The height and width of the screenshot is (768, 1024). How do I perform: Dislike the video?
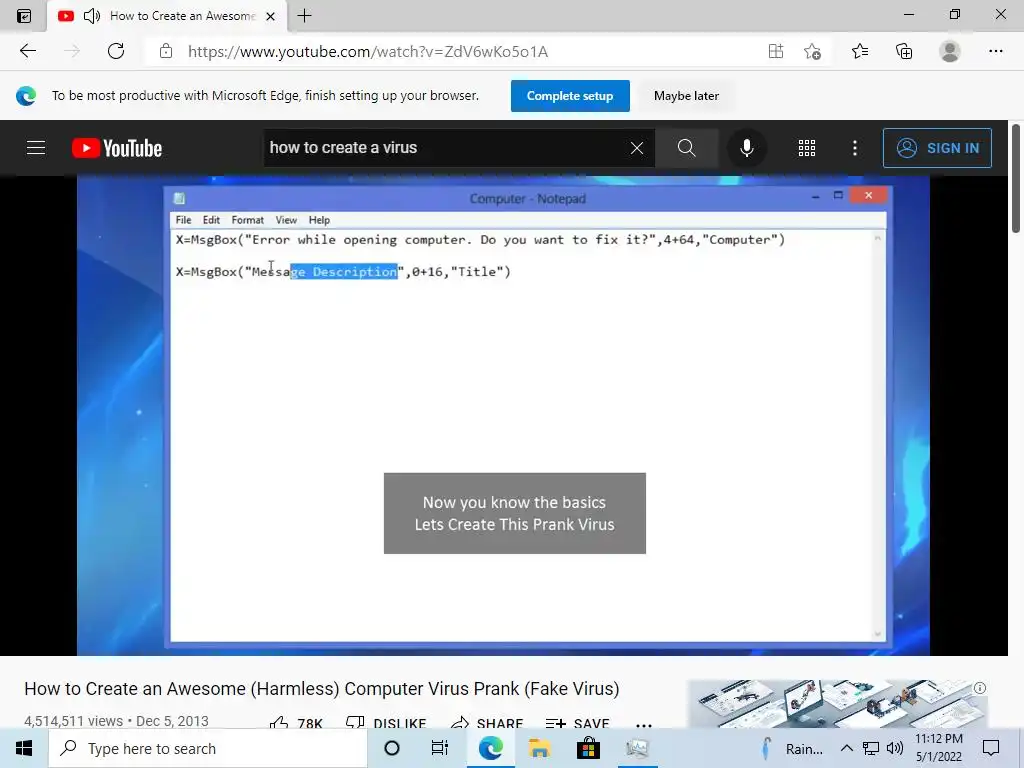coord(386,723)
